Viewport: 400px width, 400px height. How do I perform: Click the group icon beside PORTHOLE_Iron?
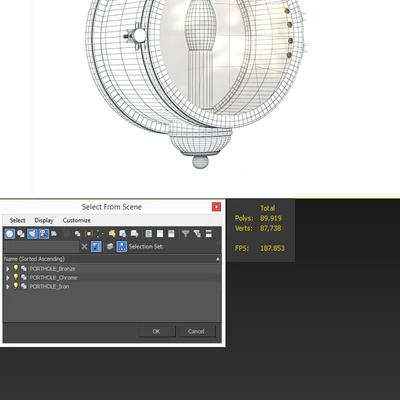24,287
